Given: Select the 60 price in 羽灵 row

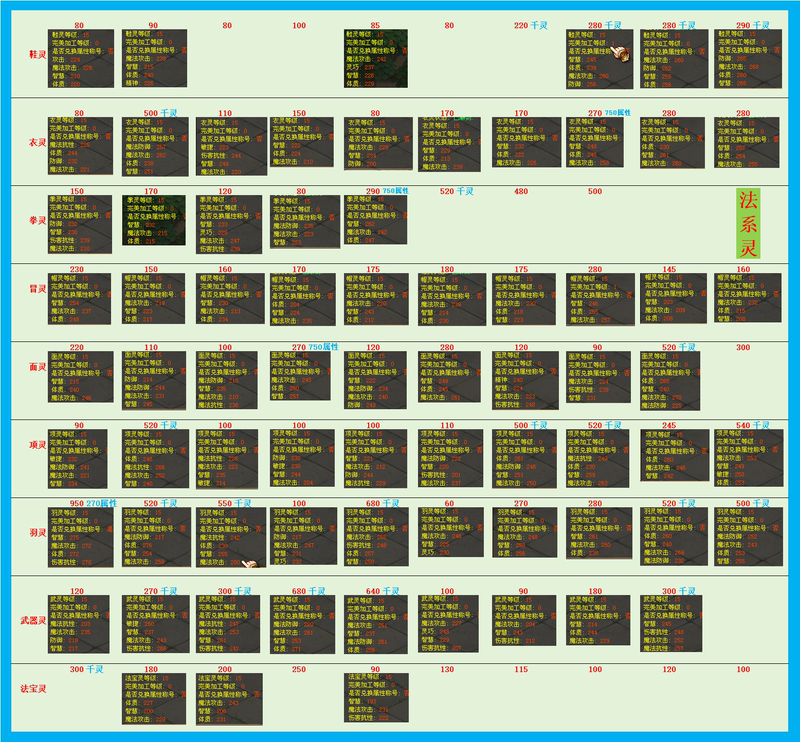Looking at the screenshot, I should click(x=449, y=504).
